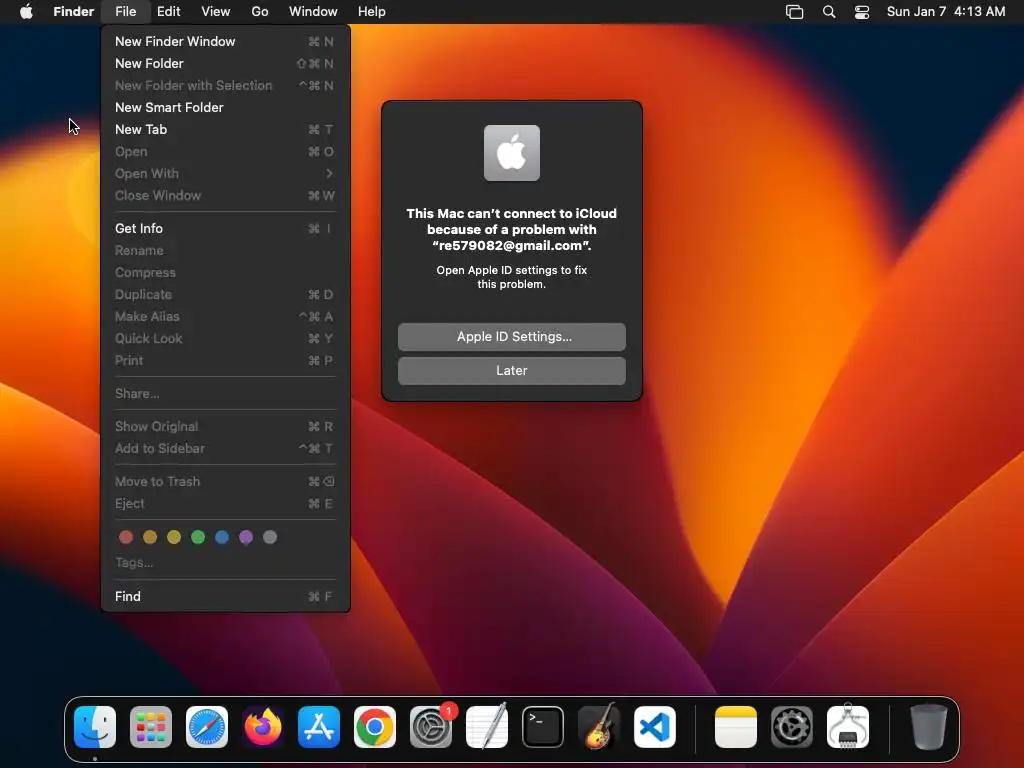Dismiss dialog with Later button
Viewport: 1024px width, 768px height.
coord(512,370)
